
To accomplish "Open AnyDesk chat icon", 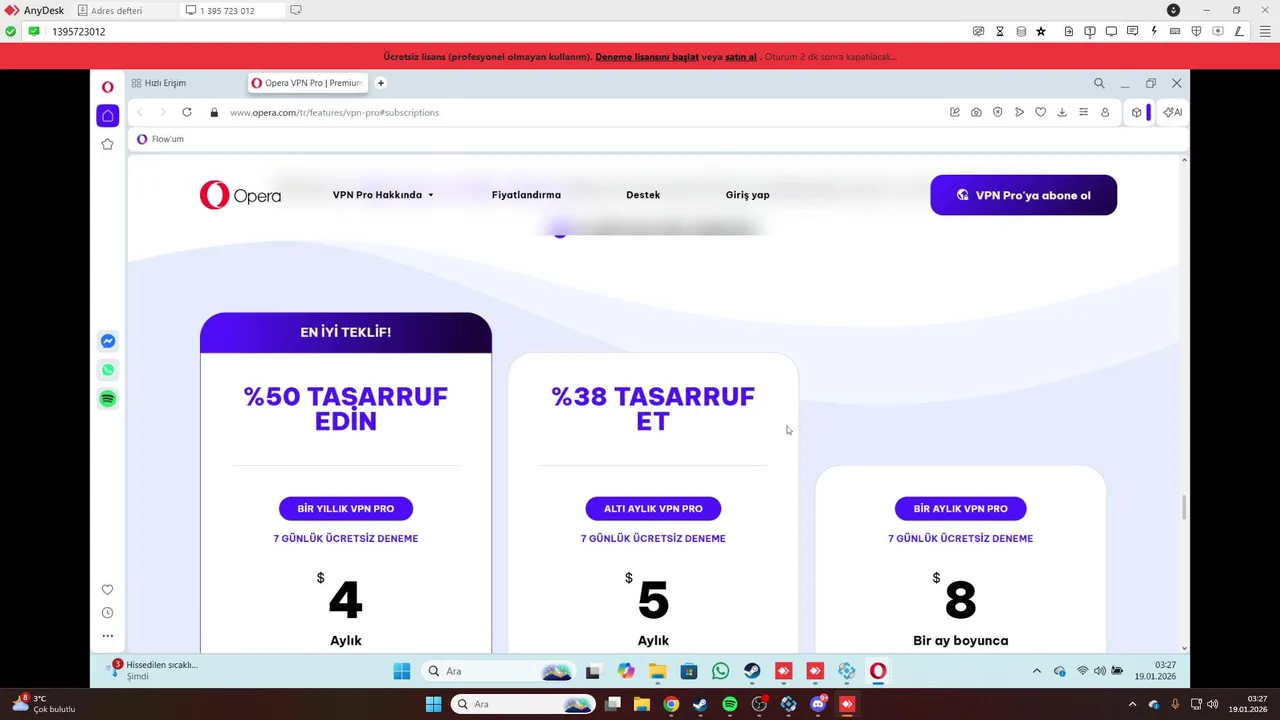I will [x=1132, y=31].
